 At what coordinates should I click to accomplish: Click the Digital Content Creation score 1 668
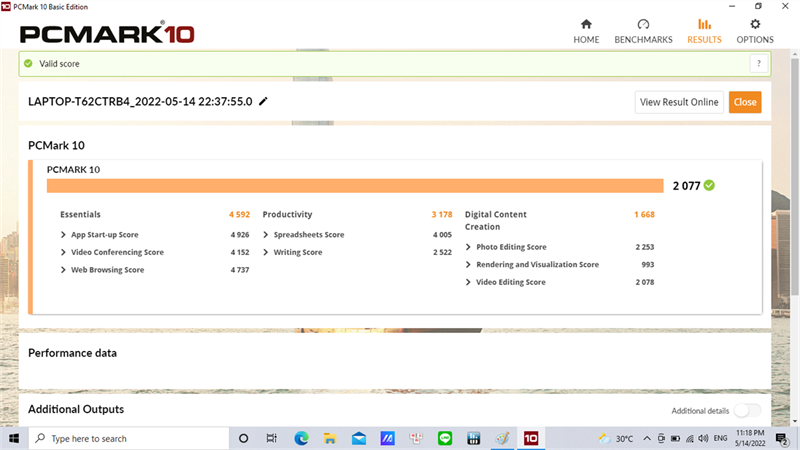point(644,214)
